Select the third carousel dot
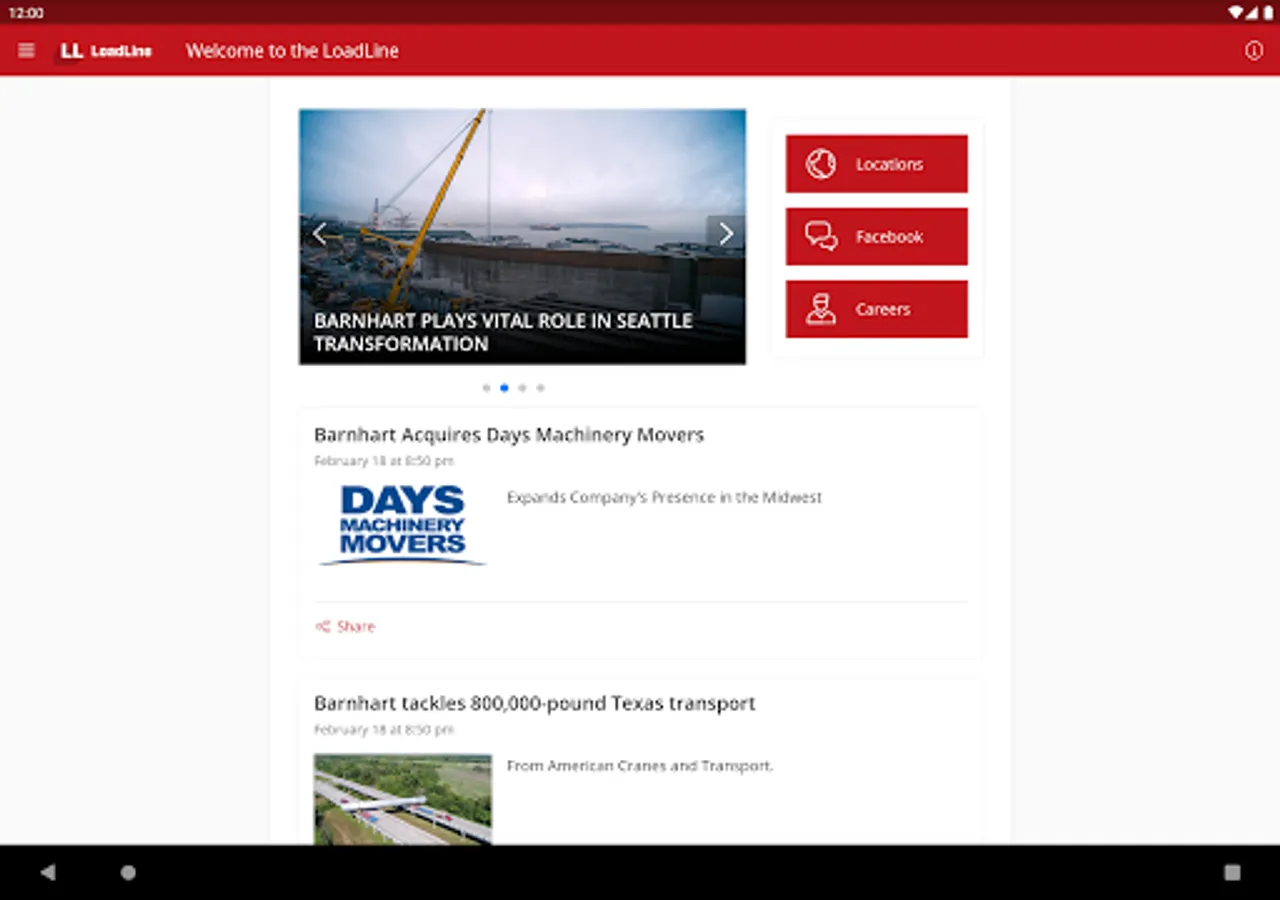The width and height of the screenshot is (1280, 900). tap(522, 388)
